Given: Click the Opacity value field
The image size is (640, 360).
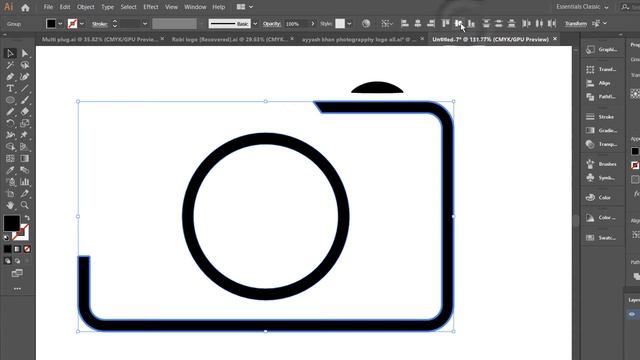Looking at the screenshot, I should tap(296, 24).
